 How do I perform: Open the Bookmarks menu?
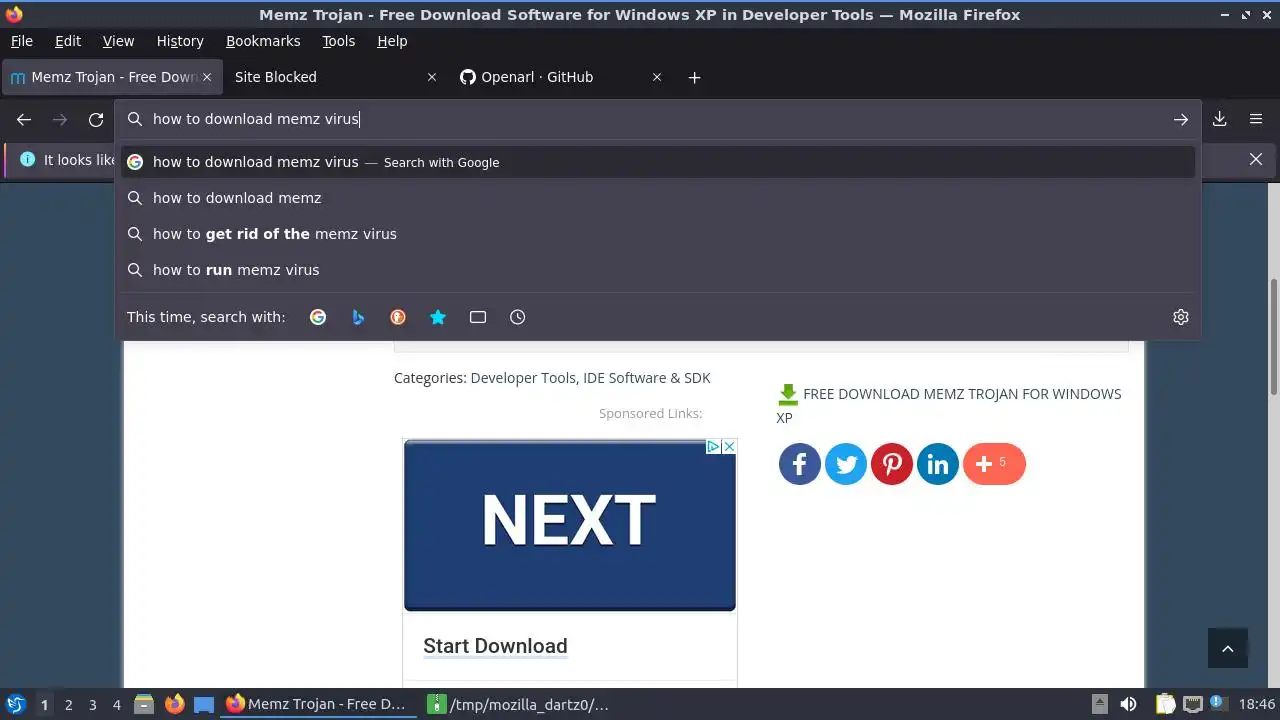pos(263,41)
